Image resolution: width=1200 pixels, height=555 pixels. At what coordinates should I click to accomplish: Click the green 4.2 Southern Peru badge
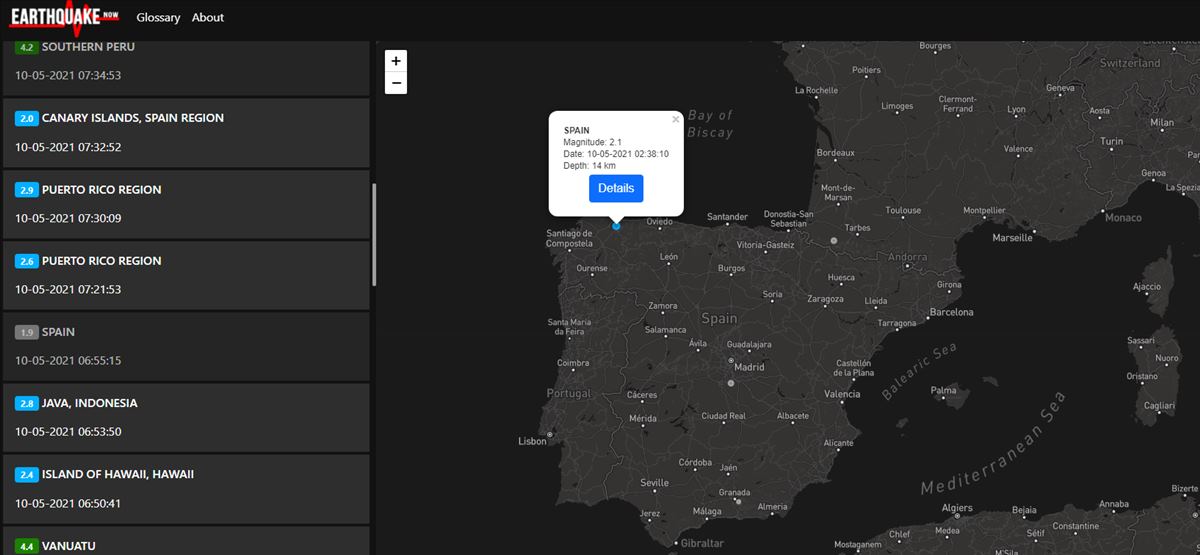coord(27,47)
